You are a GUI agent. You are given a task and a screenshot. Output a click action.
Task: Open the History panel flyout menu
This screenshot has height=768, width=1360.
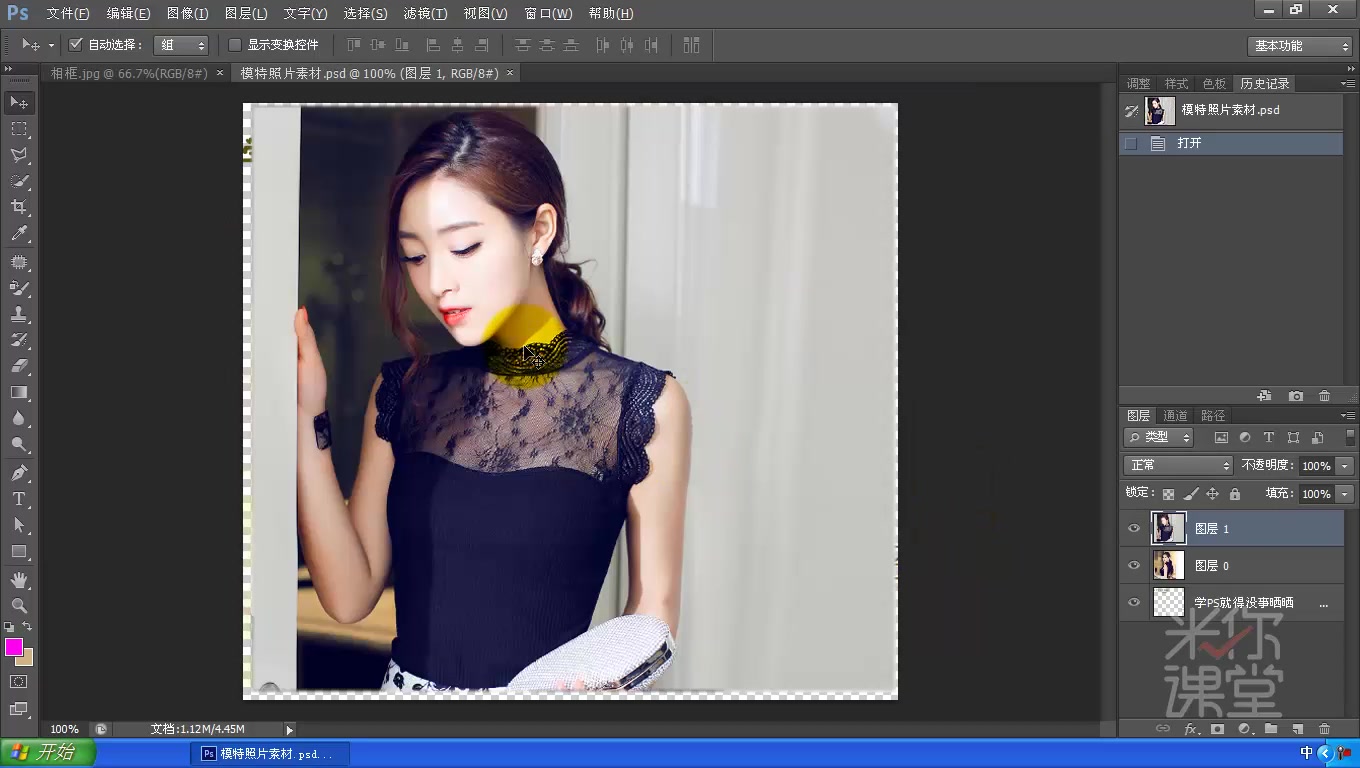click(x=1349, y=83)
